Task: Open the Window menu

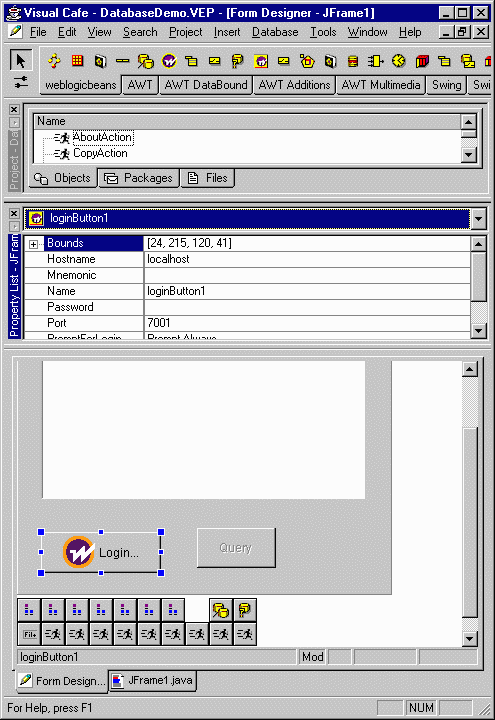Action: [x=367, y=32]
